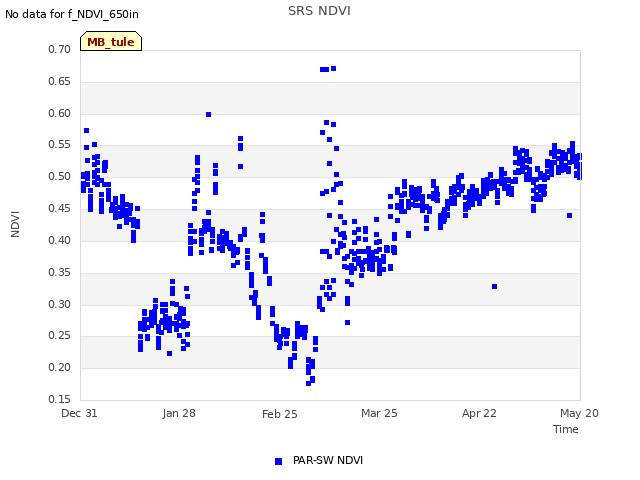The height and width of the screenshot is (480, 640).
Task: Click the 0.40 y-axis tick label
Action: (60, 240)
